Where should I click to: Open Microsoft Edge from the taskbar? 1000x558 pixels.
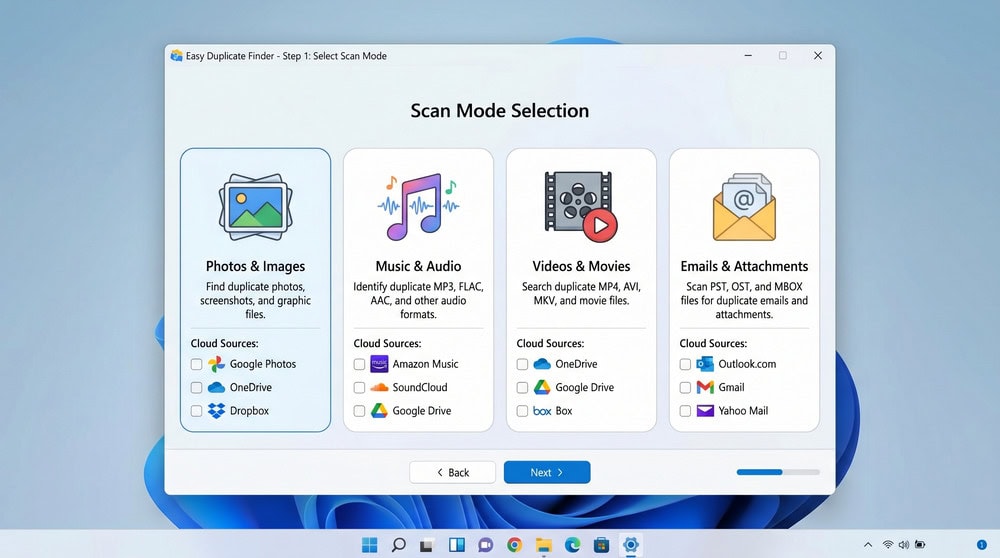click(x=573, y=545)
